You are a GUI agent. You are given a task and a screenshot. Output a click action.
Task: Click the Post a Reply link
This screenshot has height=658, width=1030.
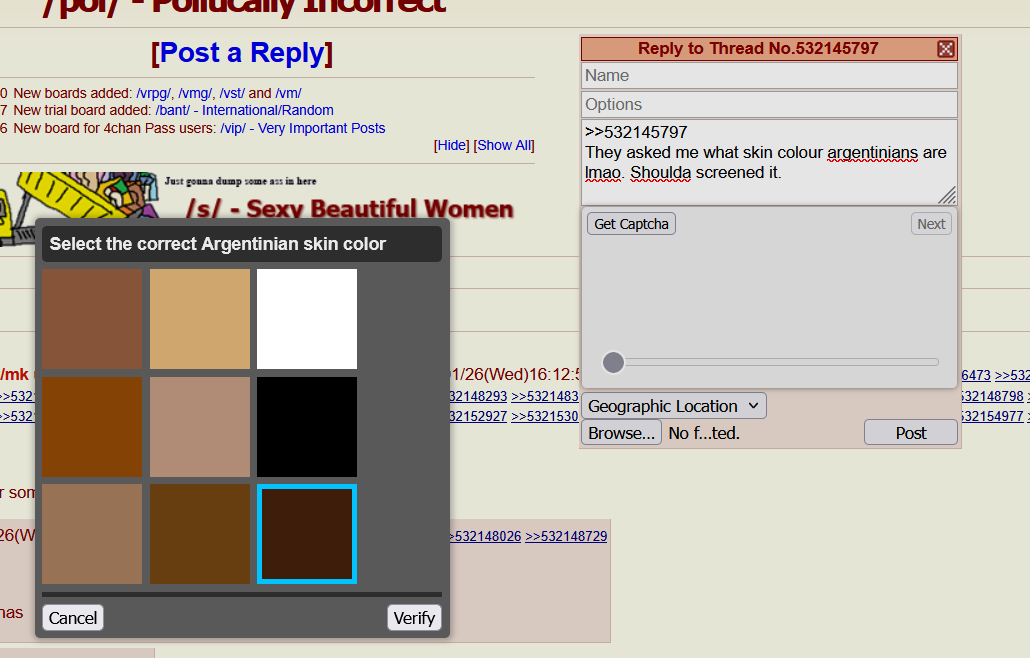point(242,53)
